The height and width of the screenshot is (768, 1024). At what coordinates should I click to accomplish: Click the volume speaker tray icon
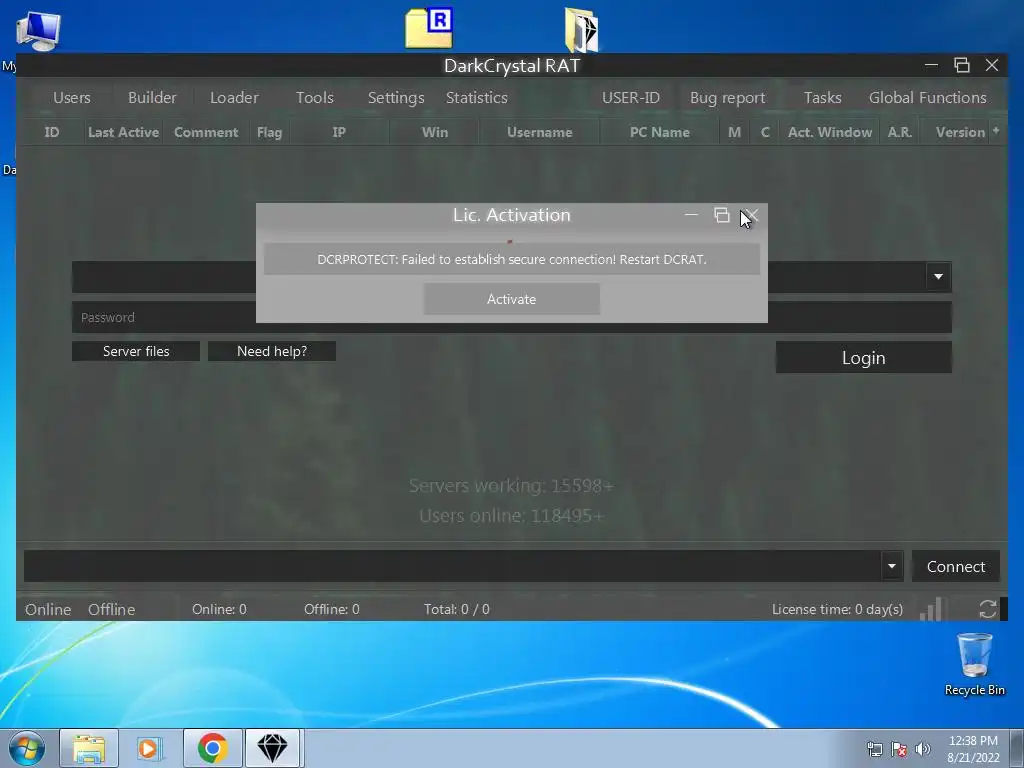(x=922, y=749)
